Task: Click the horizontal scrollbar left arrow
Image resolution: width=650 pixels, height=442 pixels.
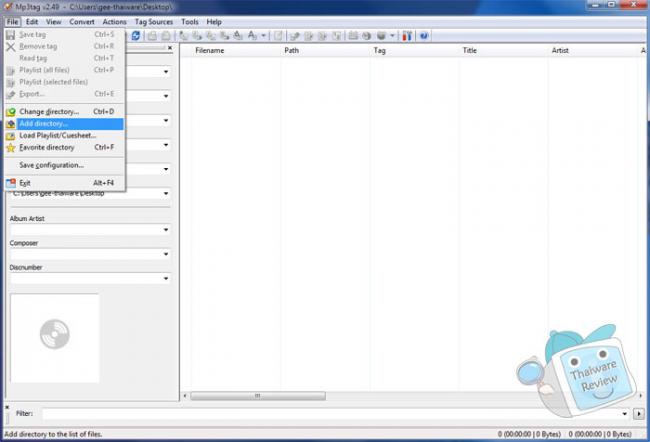Action: [x=185, y=396]
